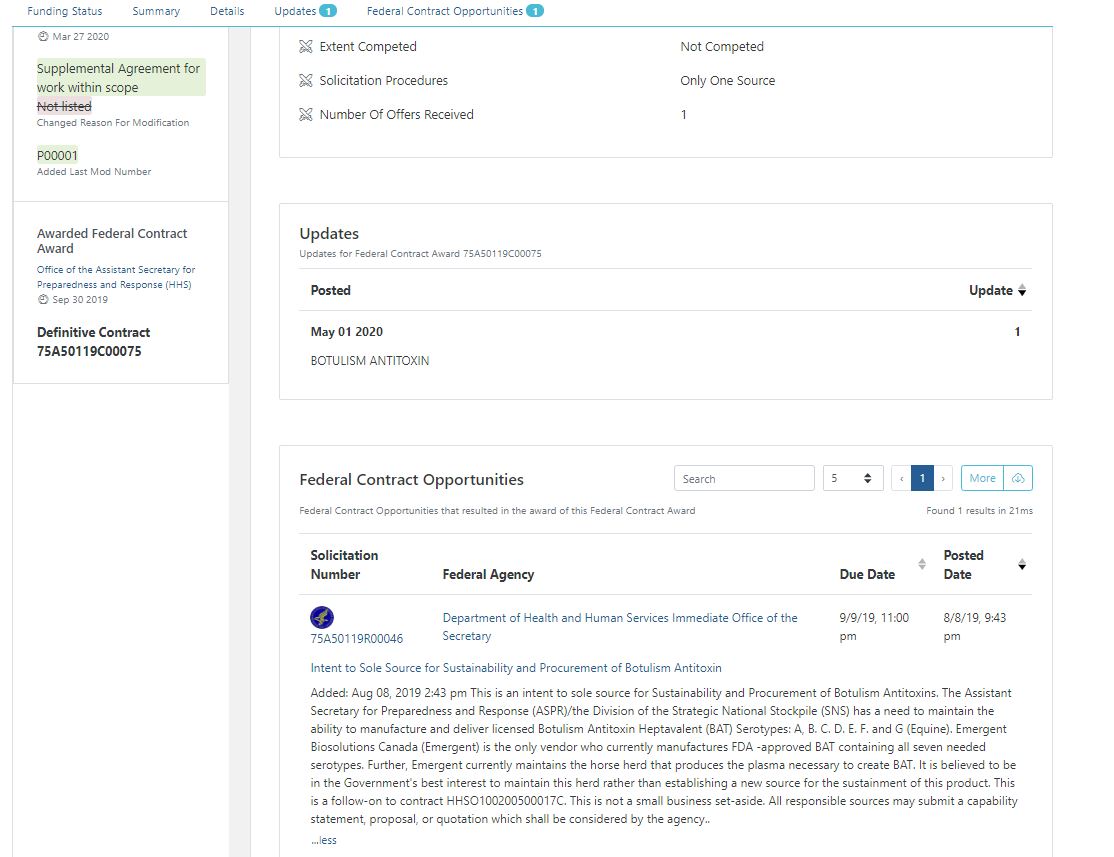The width and height of the screenshot is (1114, 857).
Task: Click the icon beside Extent Competed
Action: point(306,47)
